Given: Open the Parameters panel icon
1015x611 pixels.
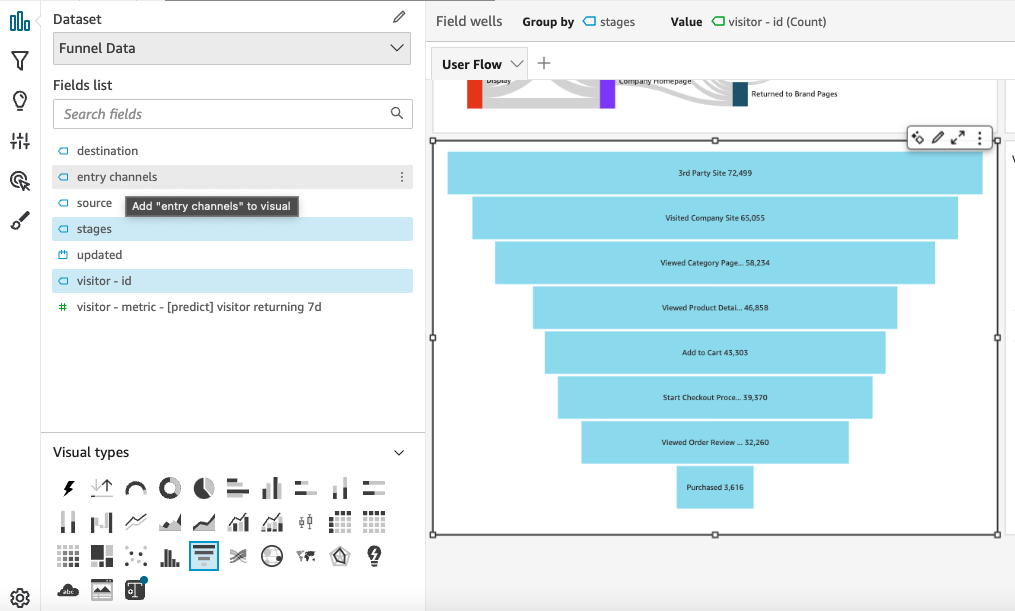Looking at the screenshot, I should pos(20,140).
